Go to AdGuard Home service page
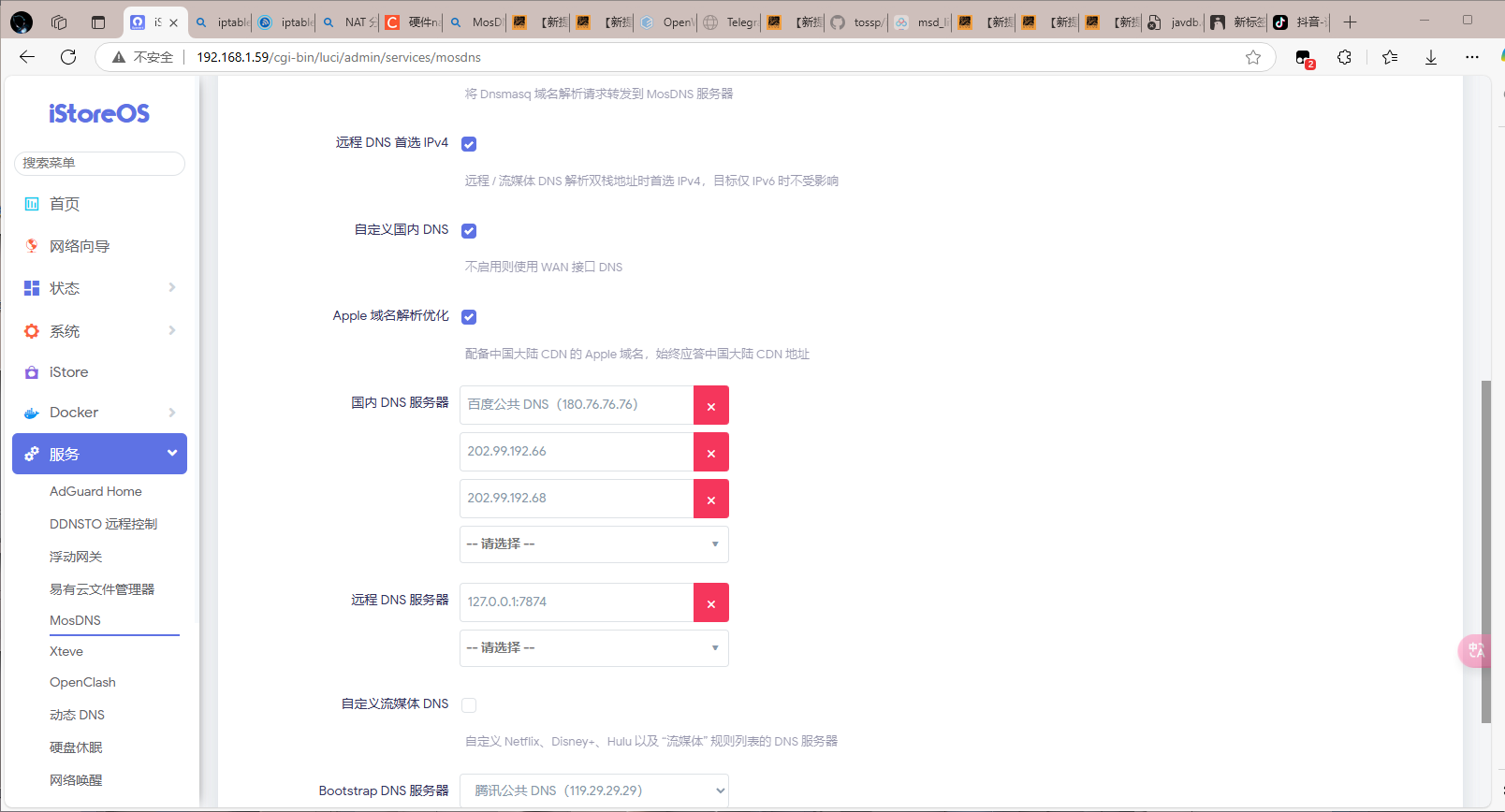Screen dimensions: 1505x812 (95, 491)
